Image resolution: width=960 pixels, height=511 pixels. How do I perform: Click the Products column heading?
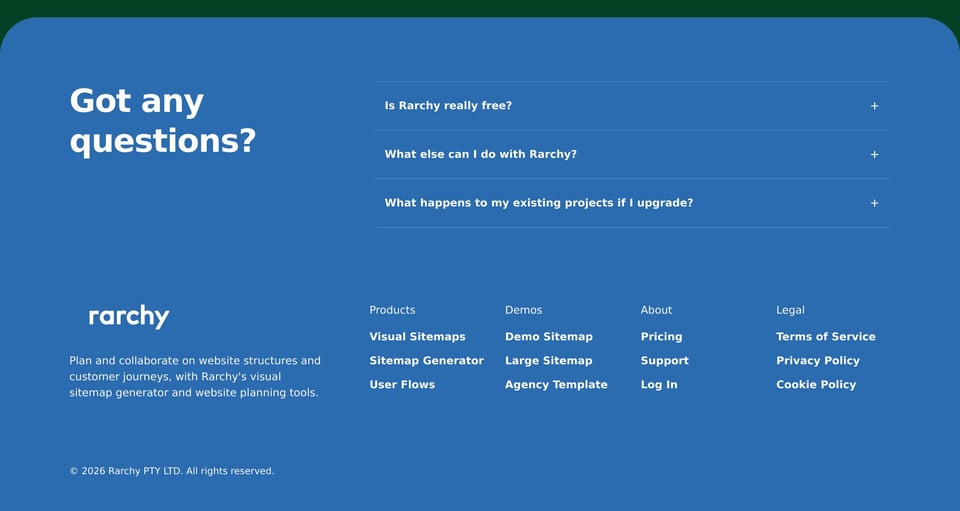point(392,310)
